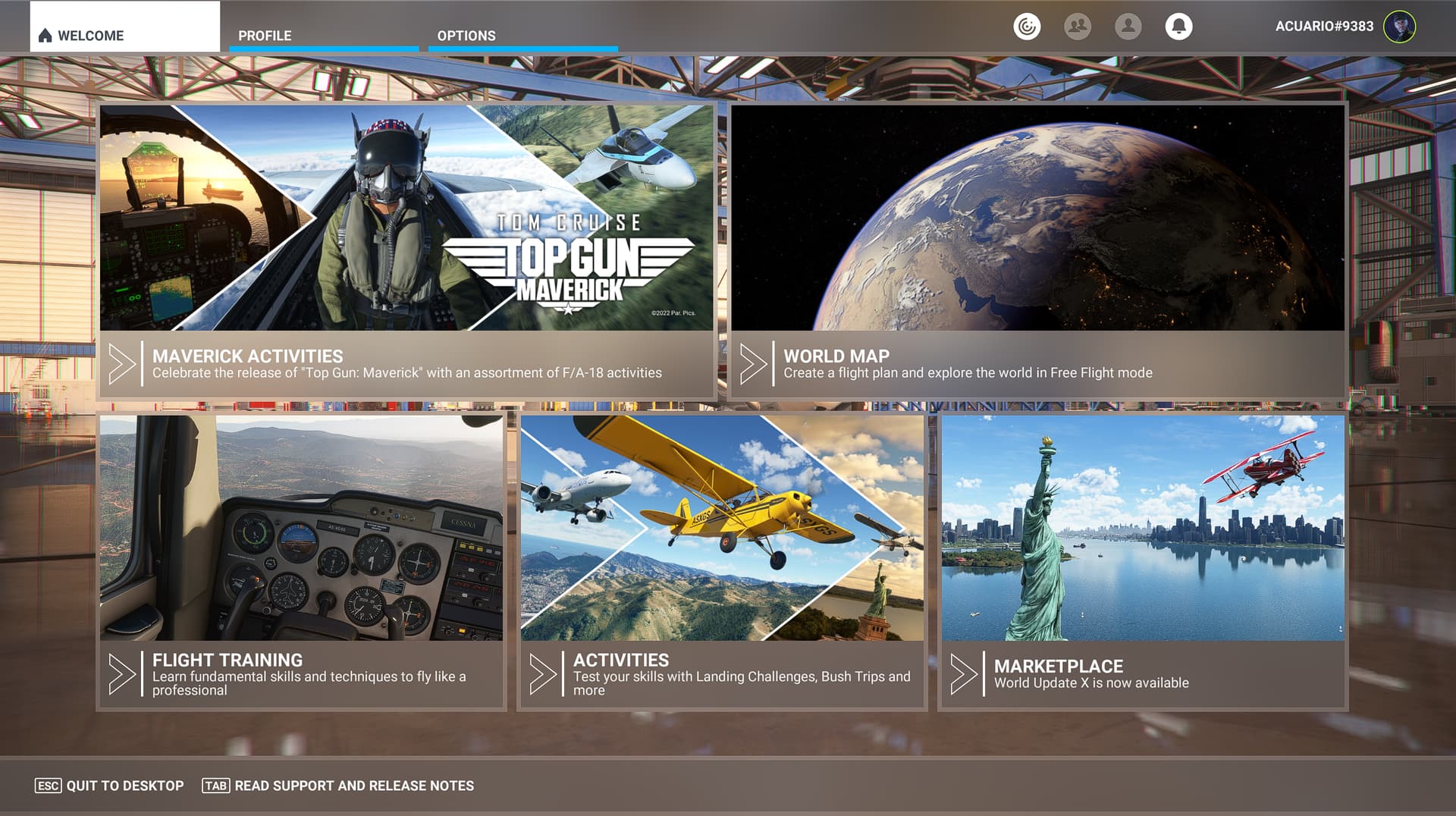Click 'Celebrate the release' description text
The width and height of the screenshot is (1456, 816).
(407, 372)
